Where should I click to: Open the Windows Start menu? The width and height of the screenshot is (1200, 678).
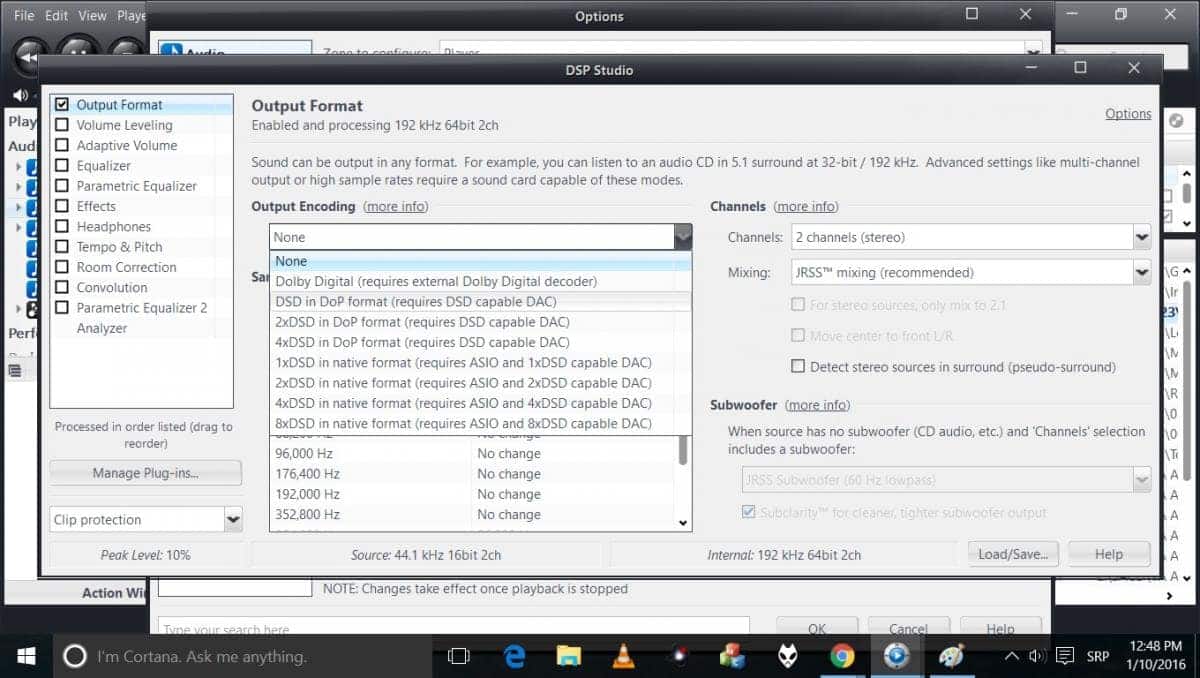[26, 657]
